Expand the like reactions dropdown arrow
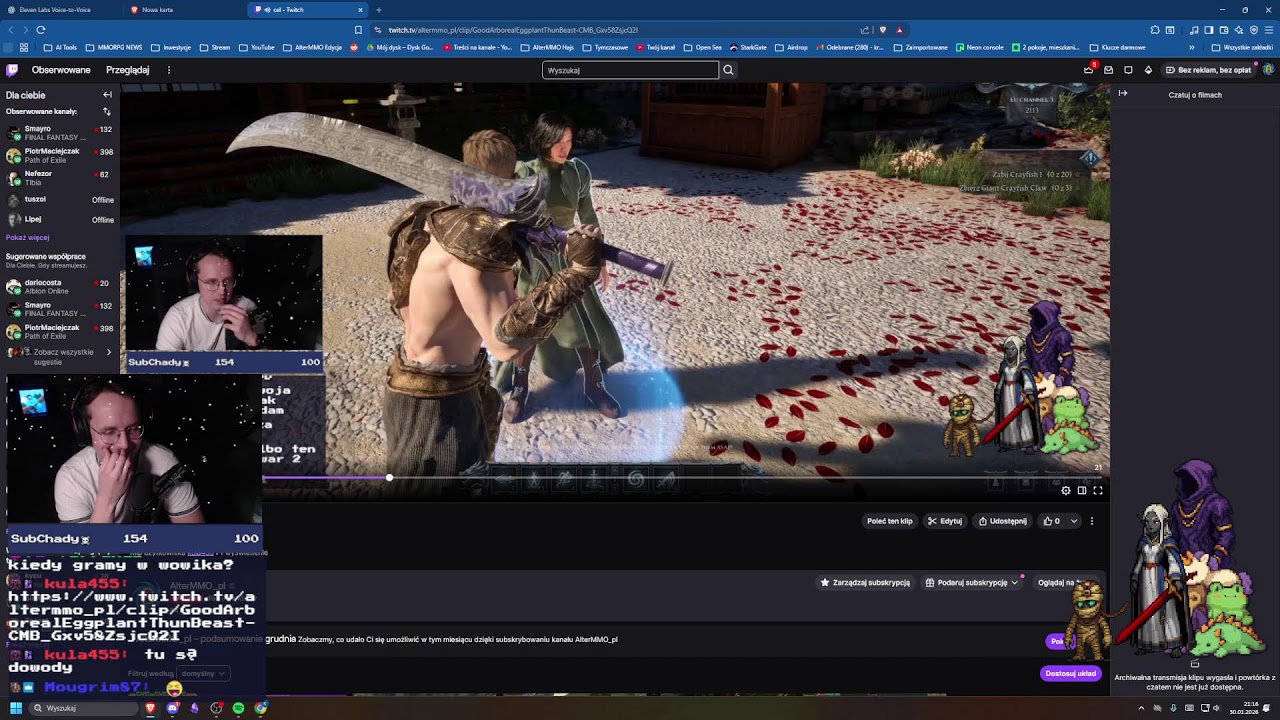1280x720 pixels. click(1074, 521)
